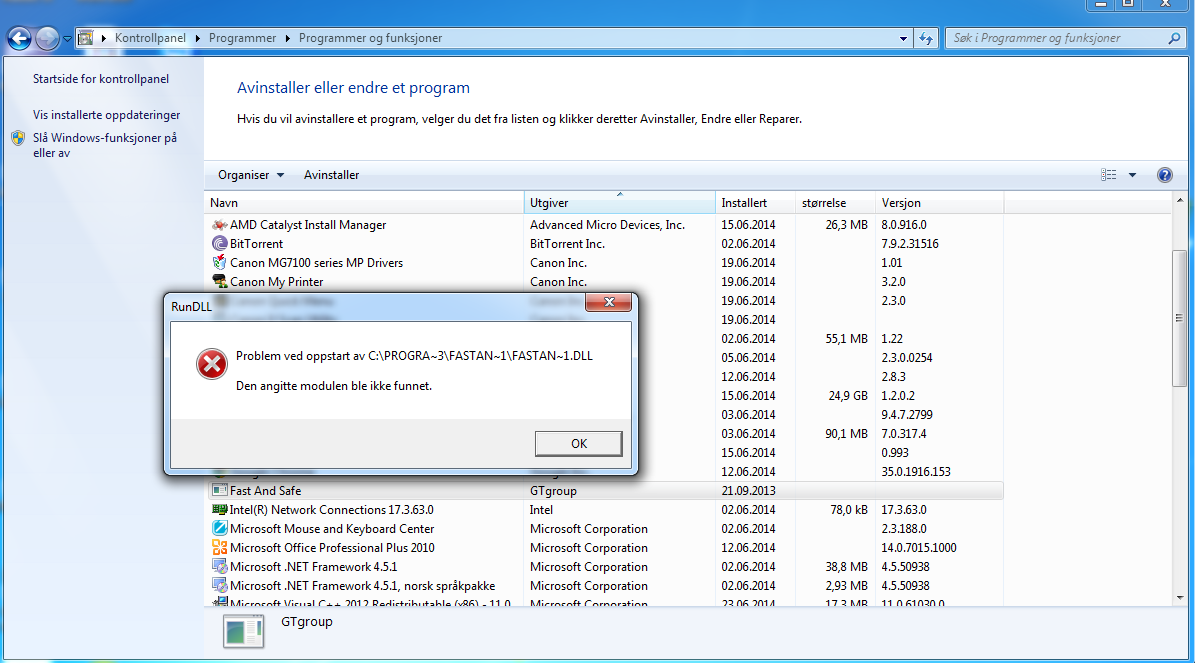Click the Microsoft Mouse and Keyboard Center icon
The height and width of the screenshot is (663, 1195).
pos(219,529)
